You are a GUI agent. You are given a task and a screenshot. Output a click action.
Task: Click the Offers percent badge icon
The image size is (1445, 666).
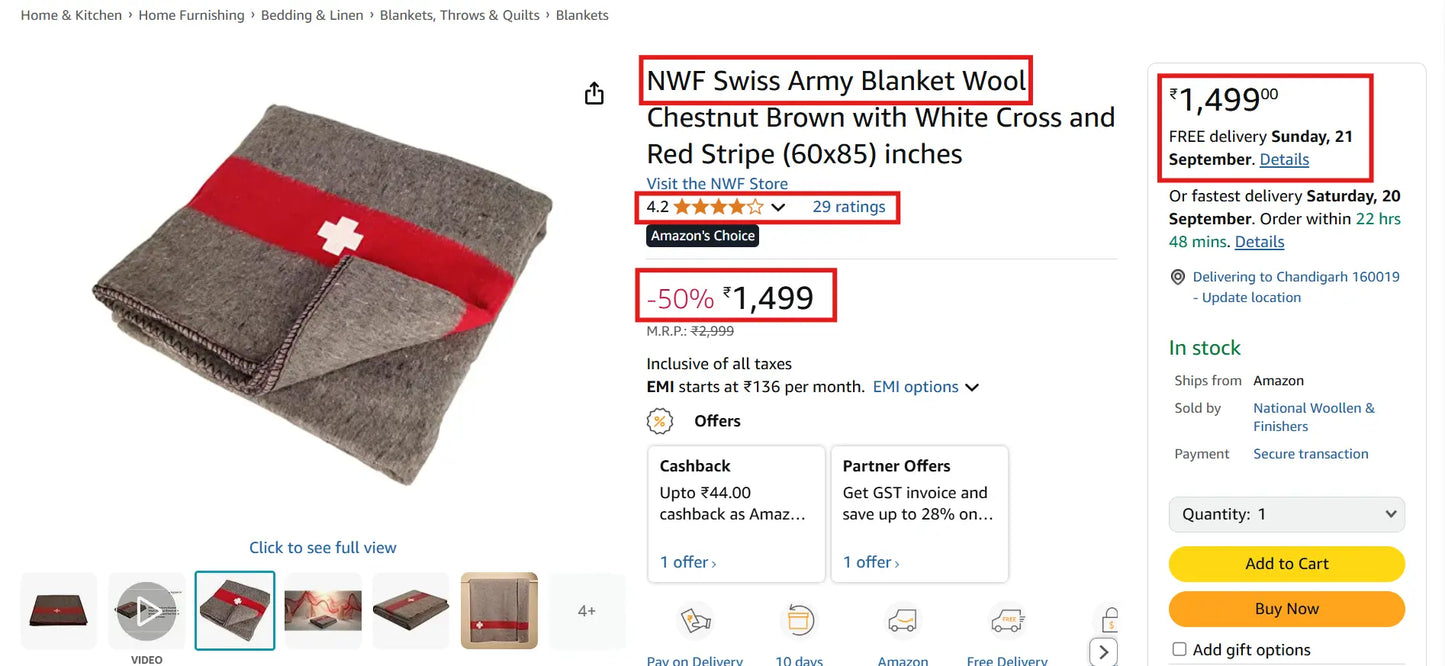pos(660,420)
